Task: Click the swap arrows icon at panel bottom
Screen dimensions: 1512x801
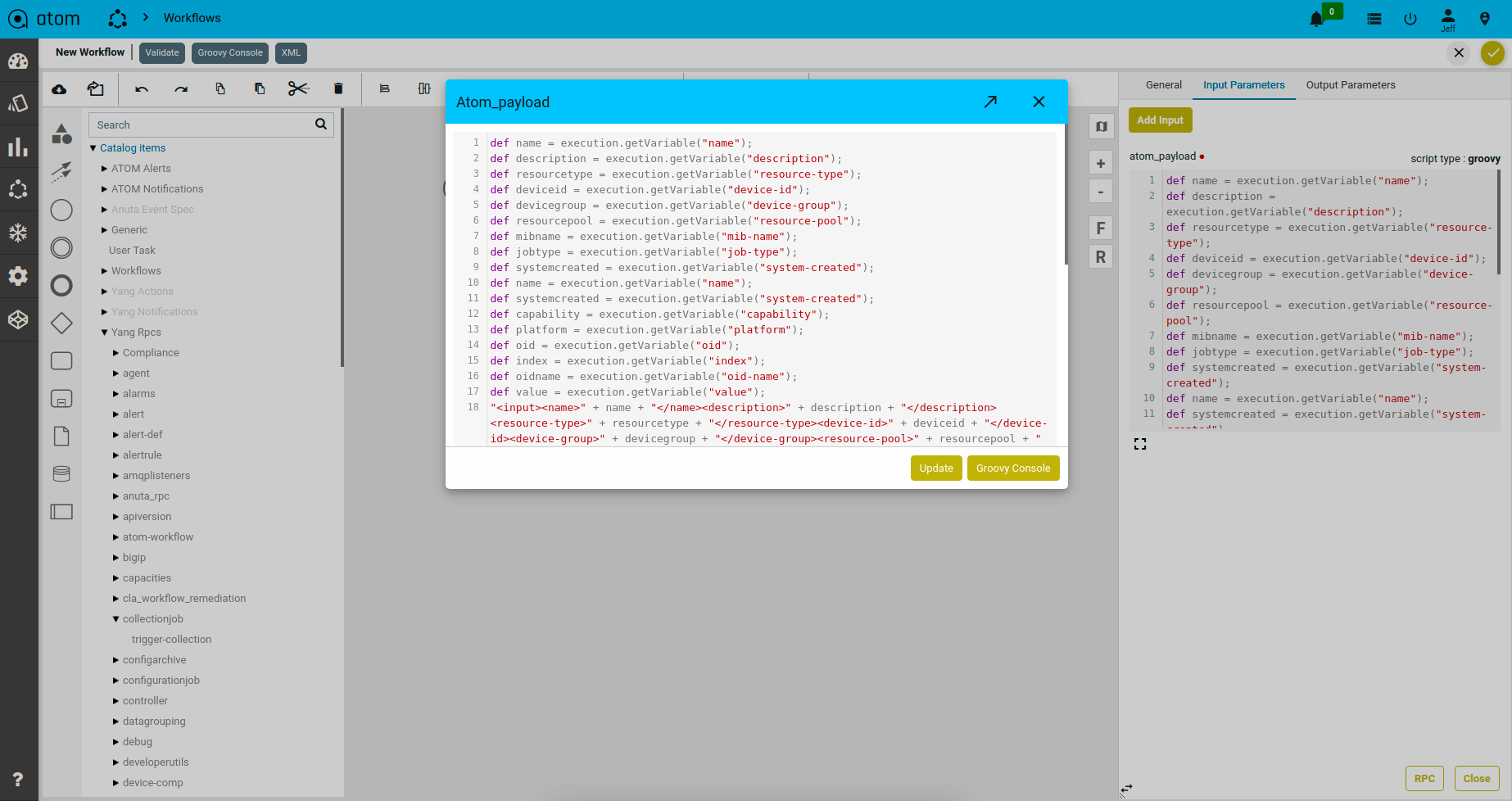Action: [x=1127, y=790]
